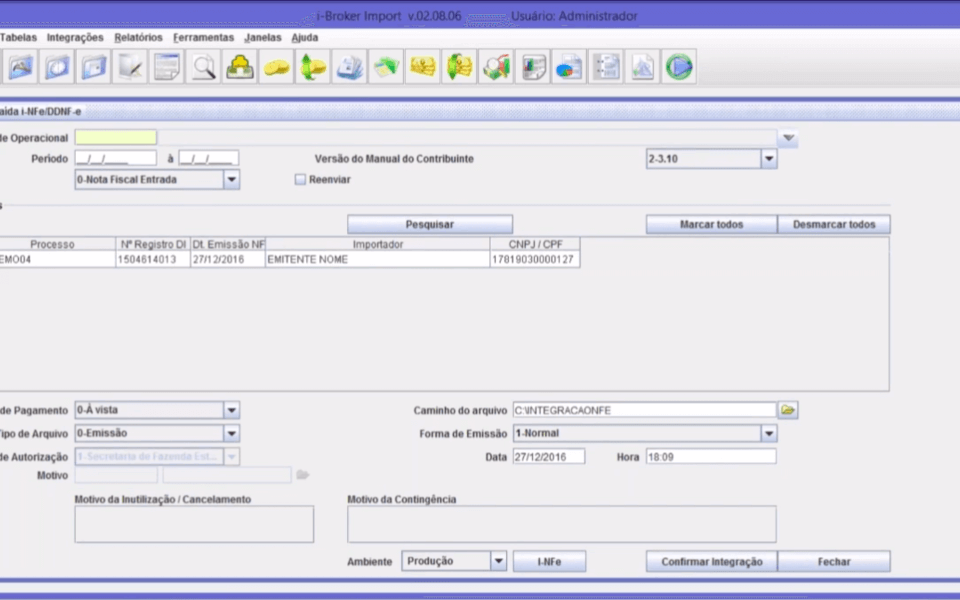Select the 1504614013 registro cell
Viewport: 960px width, 600px height.
pyautogui.click(x=153, y=259)
